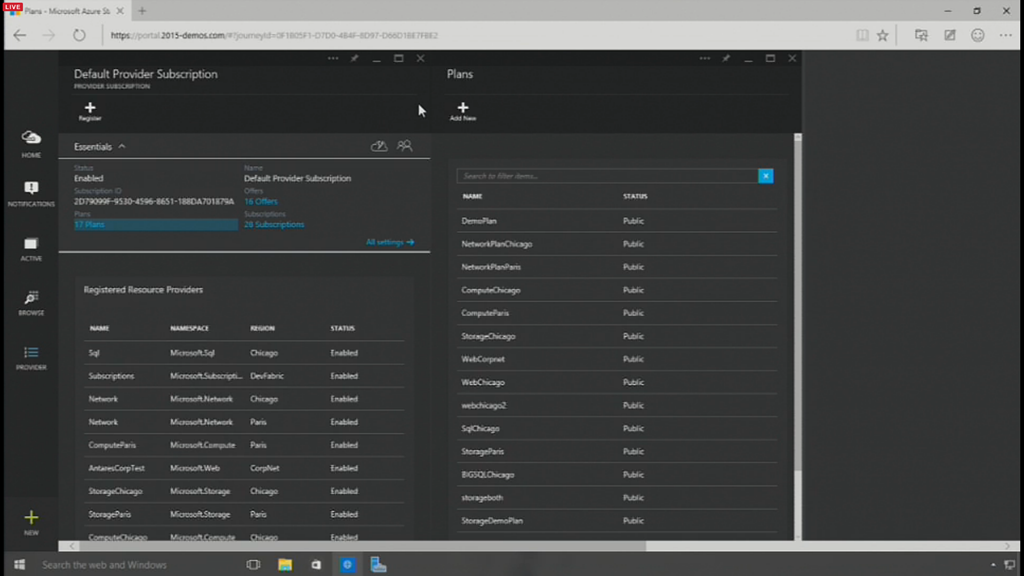Open ellipsis menu on the Plans blade
Screen dimensions: 1024x576
tap(706, 59)
